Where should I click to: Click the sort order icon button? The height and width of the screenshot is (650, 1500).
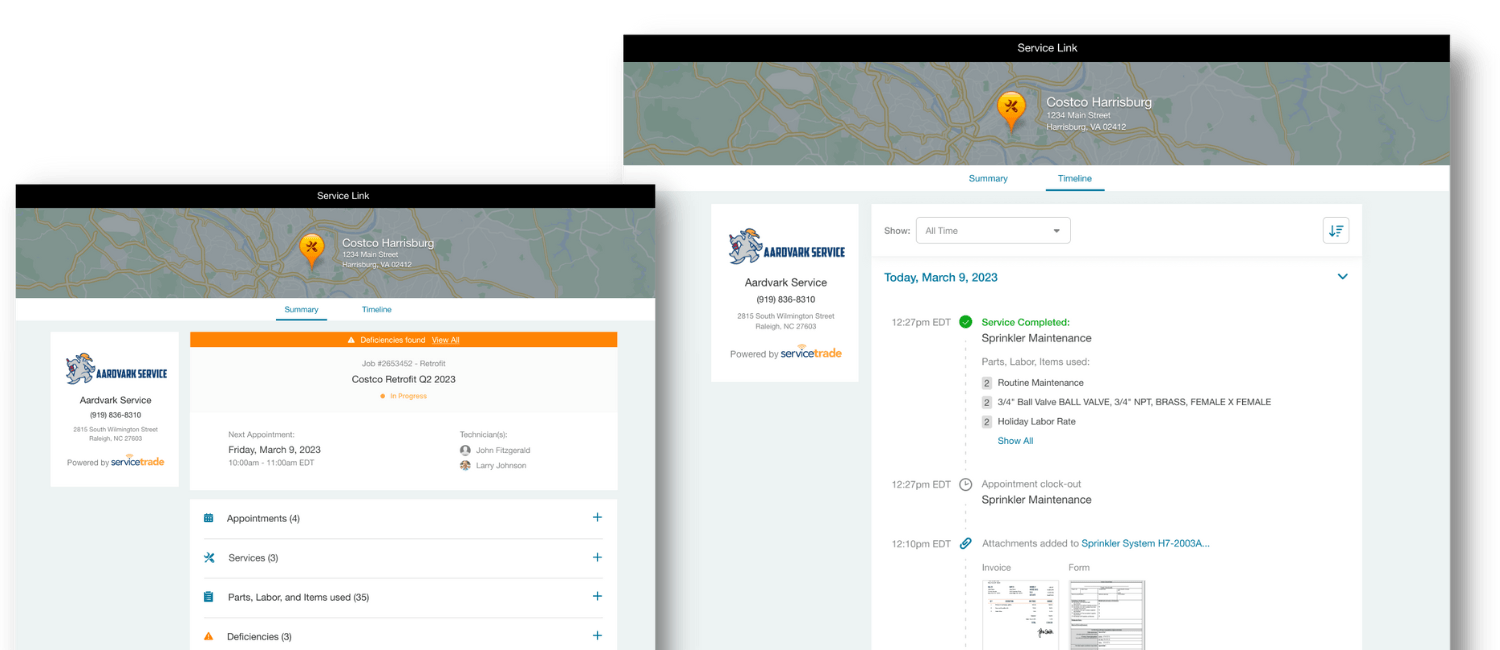click(x=1336, y=230)
